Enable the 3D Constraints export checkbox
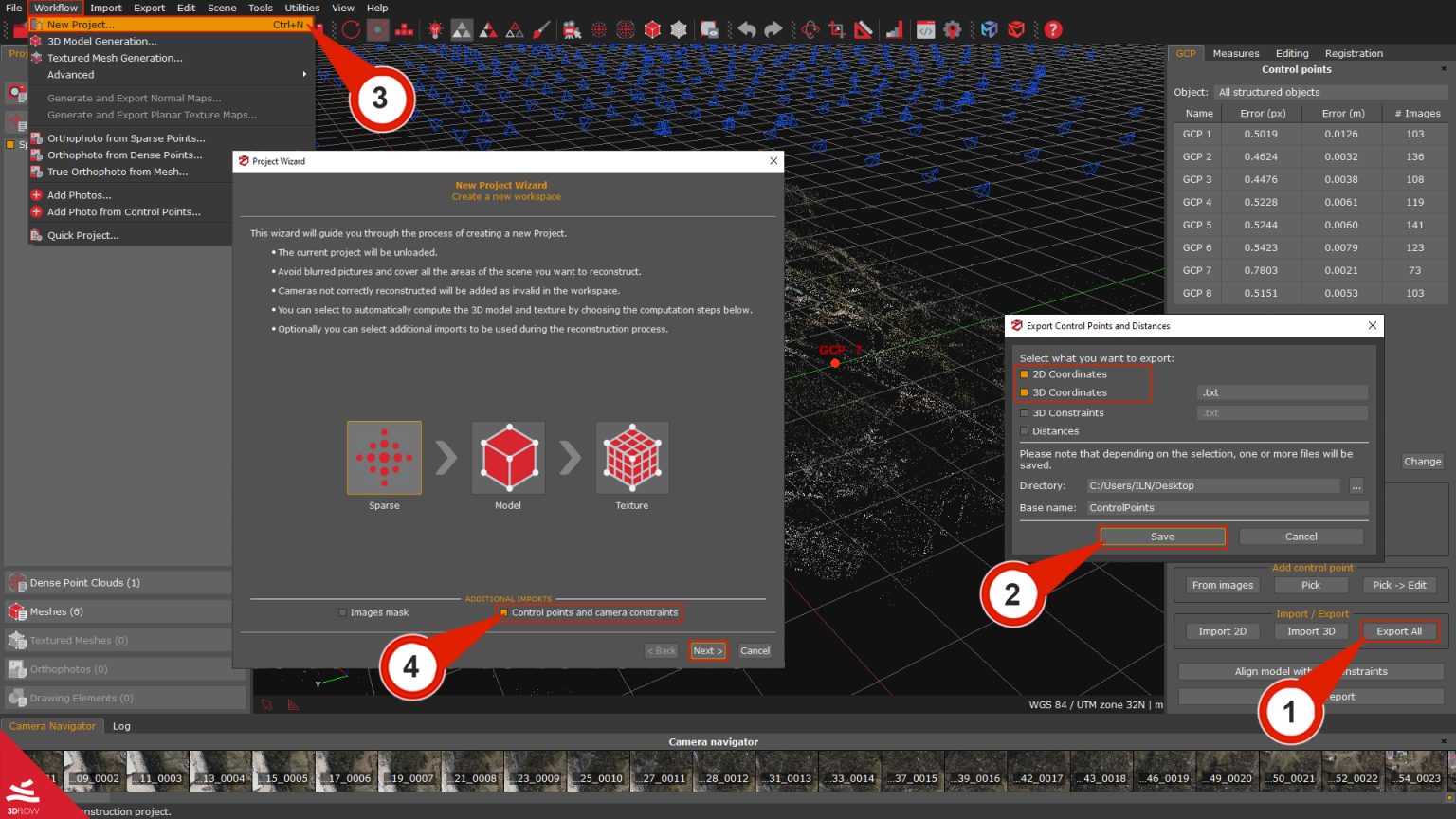 coord(1025,412)
